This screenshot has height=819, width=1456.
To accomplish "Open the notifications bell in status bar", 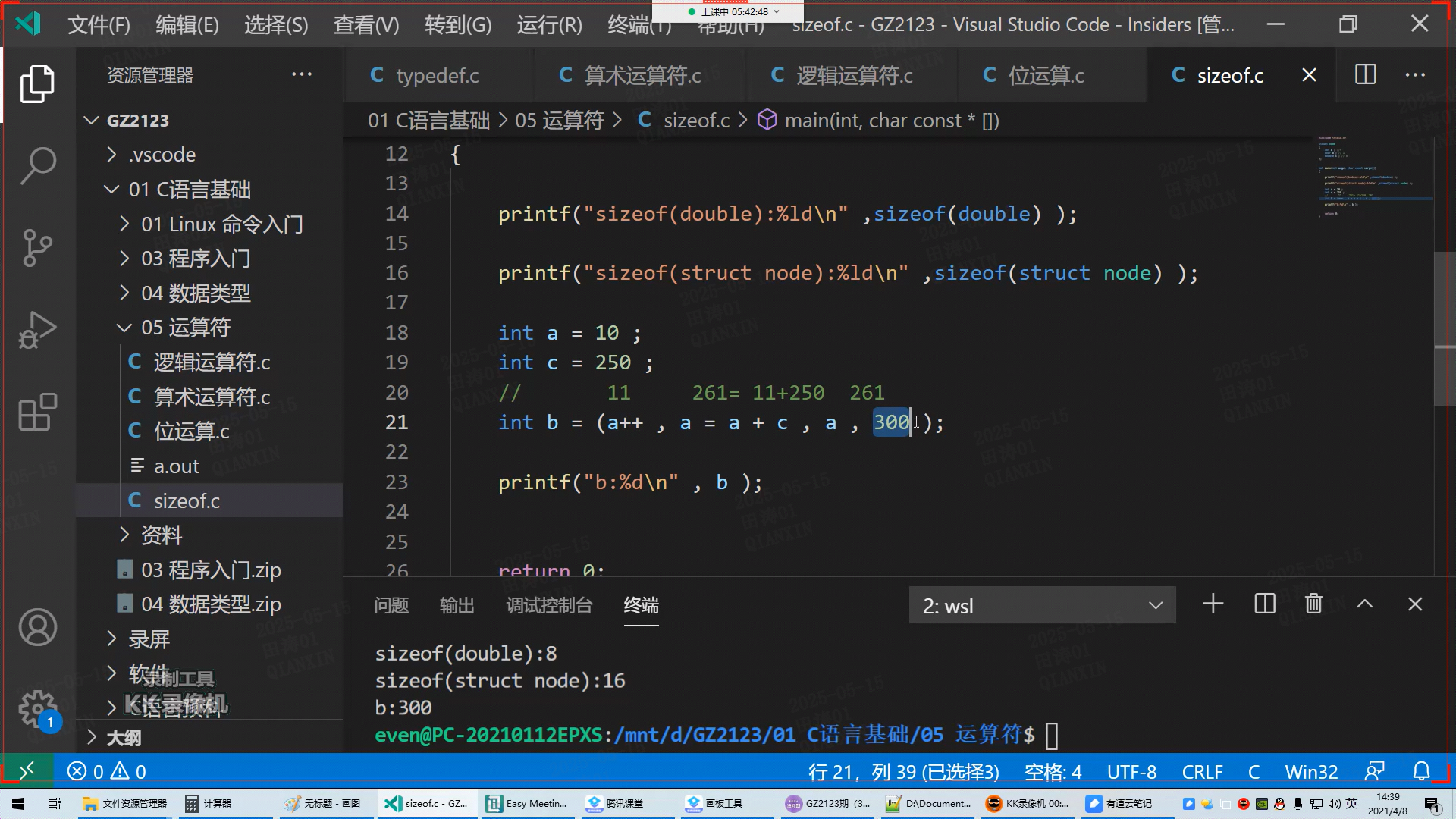I will [1421, 771].
